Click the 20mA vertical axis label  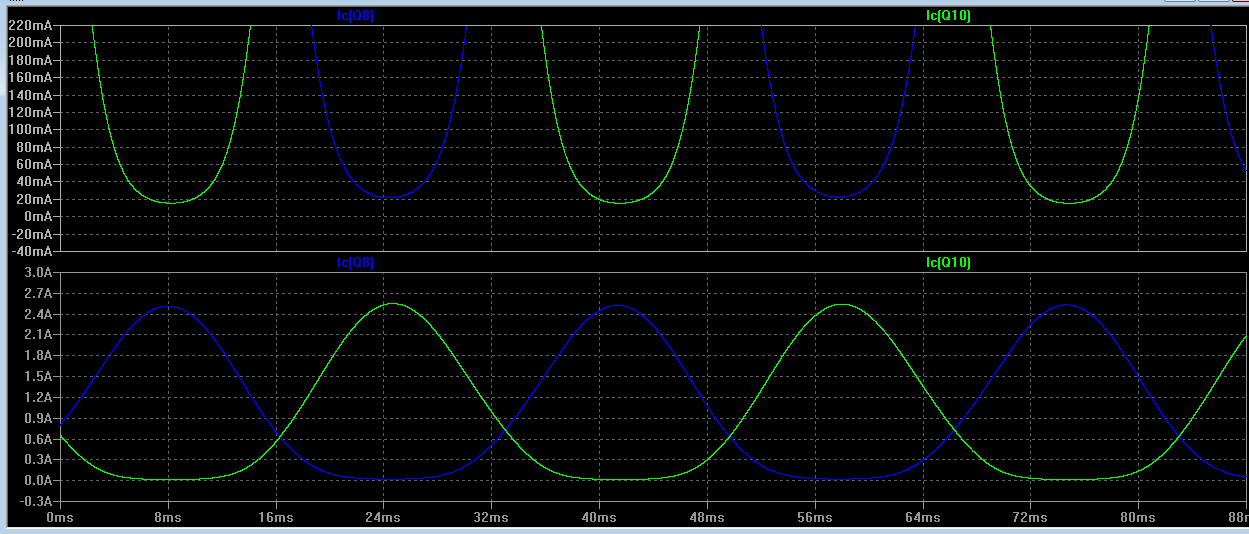coord(34,199)
